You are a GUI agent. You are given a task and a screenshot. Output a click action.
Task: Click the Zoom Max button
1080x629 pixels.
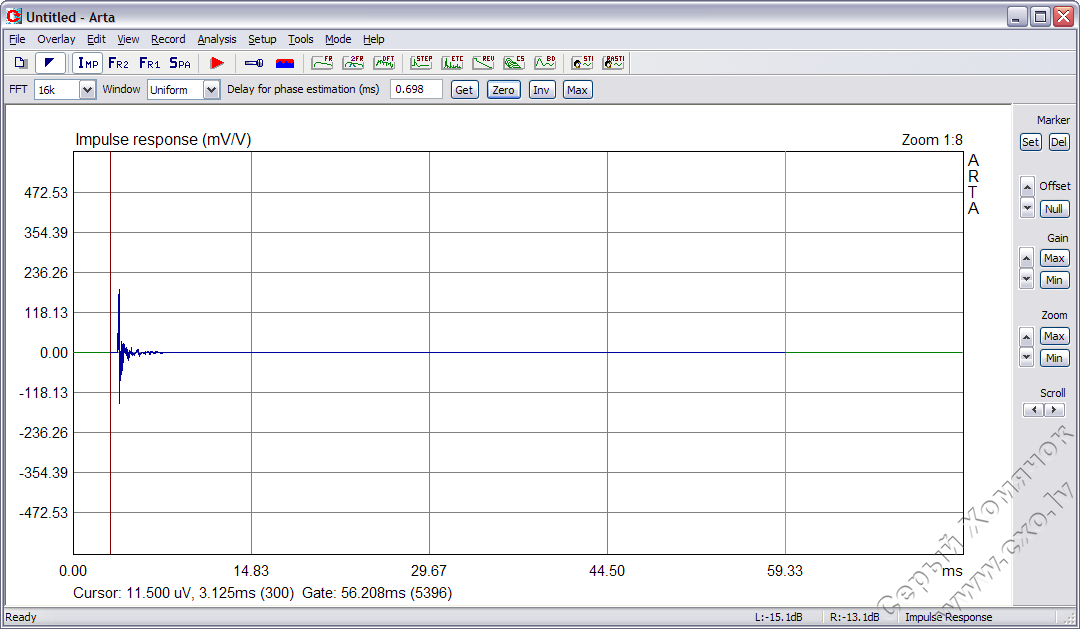tap(1055, 336)
